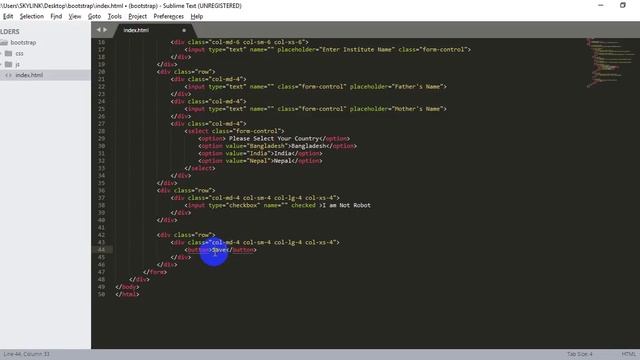Place cursor in 'Save' button text
Viewport: 640px width, 360px height.
click(x=220, y=250)
